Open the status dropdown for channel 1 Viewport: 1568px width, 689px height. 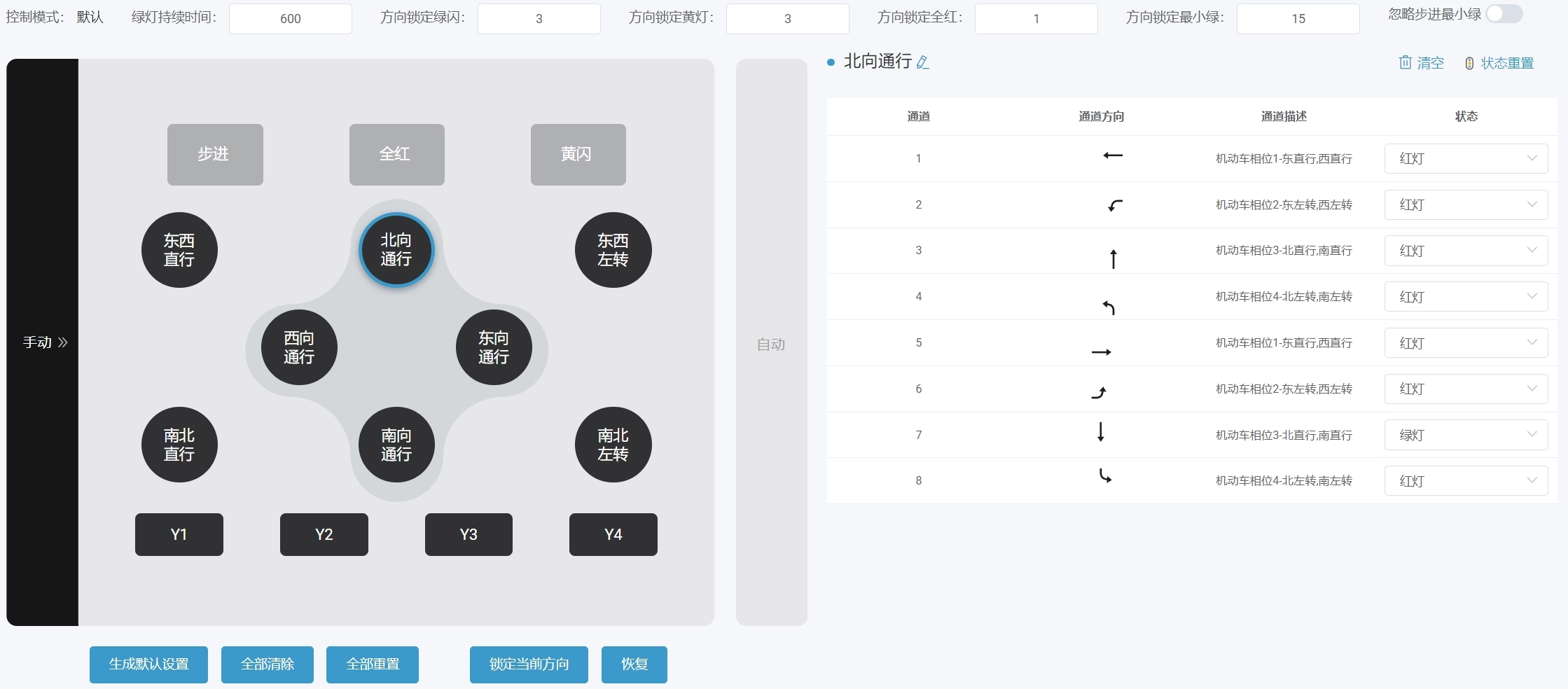(1466, 159)
